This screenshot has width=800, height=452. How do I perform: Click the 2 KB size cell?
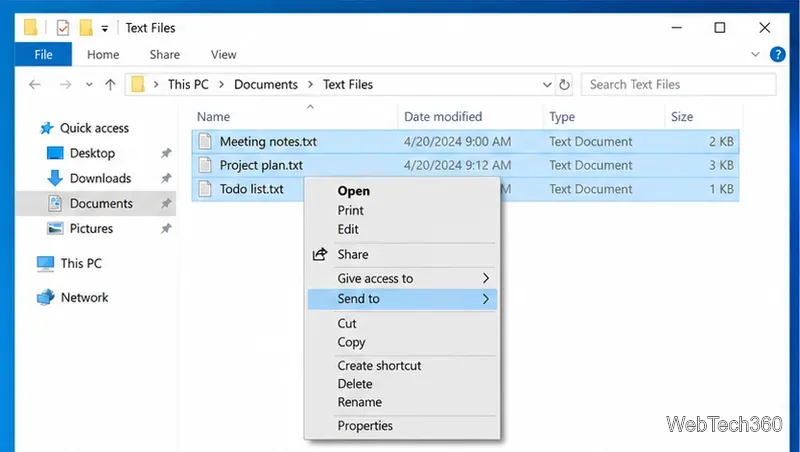(x=721, y=141)
